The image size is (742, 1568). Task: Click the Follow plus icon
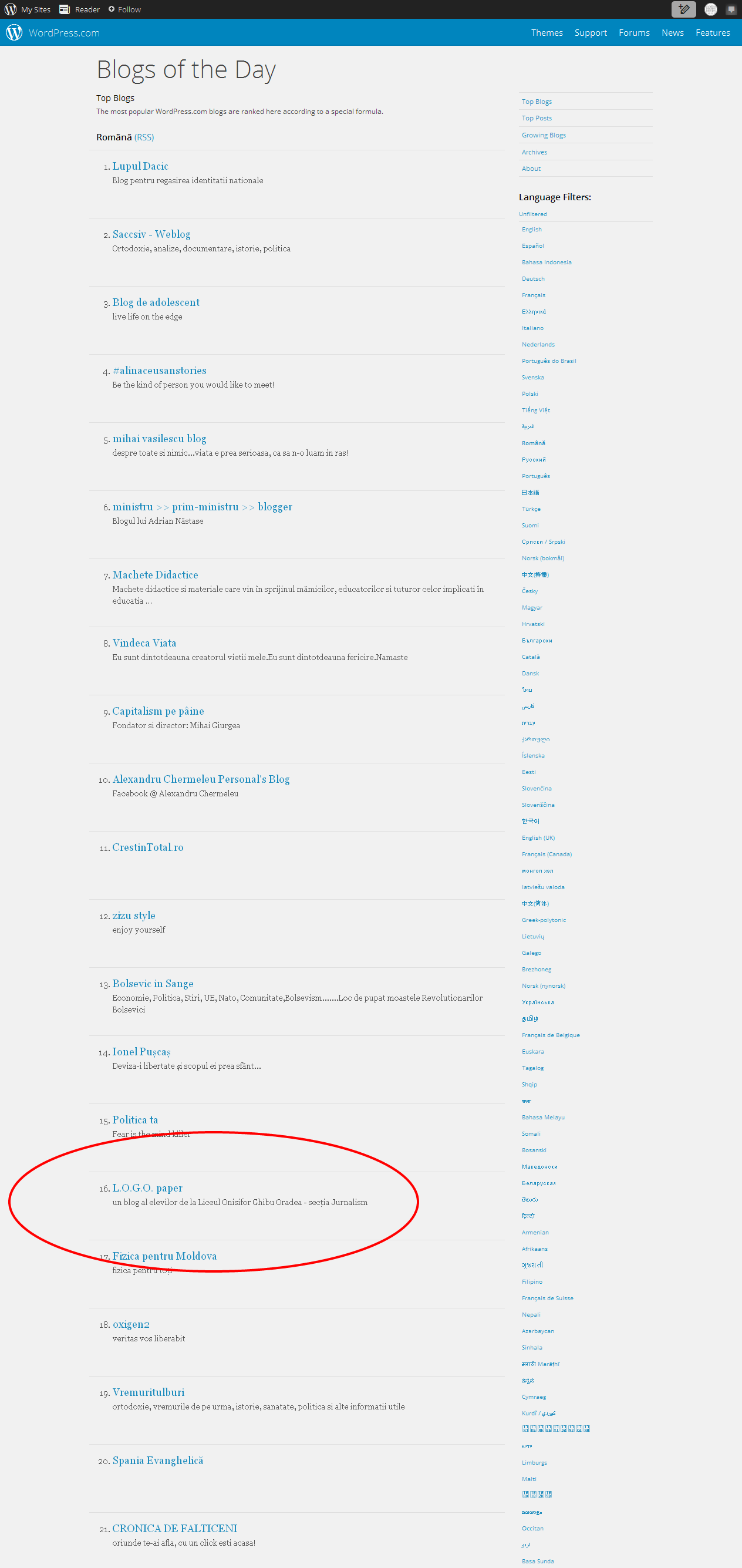pos(112,9)
